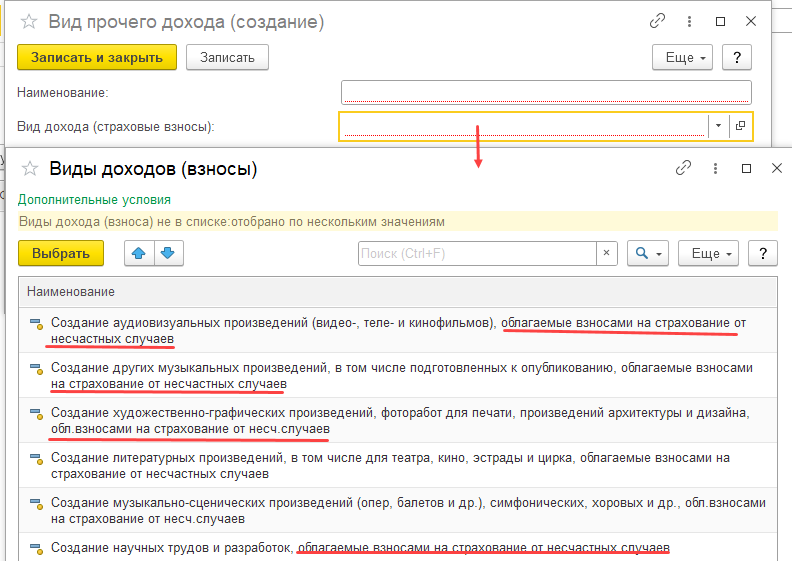Select row 'Создание художественно-графических произведений'
The height and width of the screenshot is (561, 792).
[x=398, y=420]
